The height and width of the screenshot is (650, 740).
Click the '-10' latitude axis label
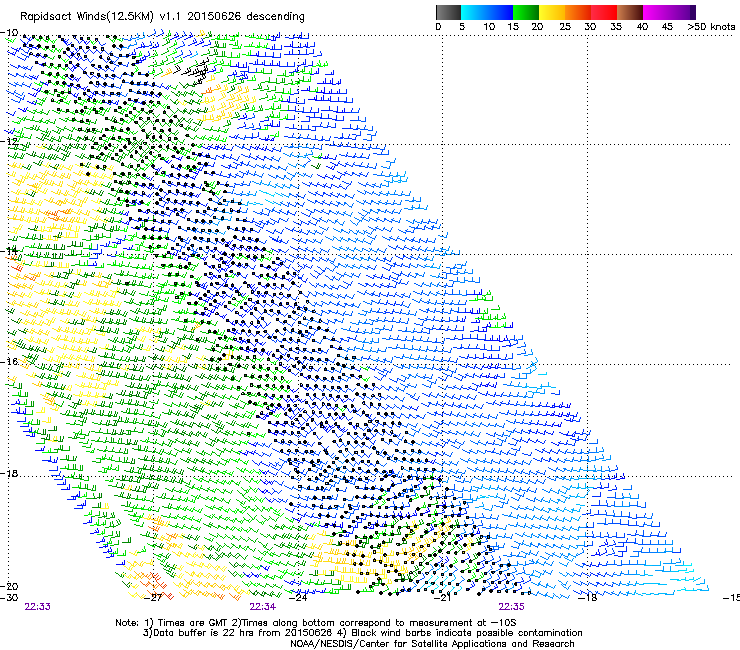pos(9,32)
